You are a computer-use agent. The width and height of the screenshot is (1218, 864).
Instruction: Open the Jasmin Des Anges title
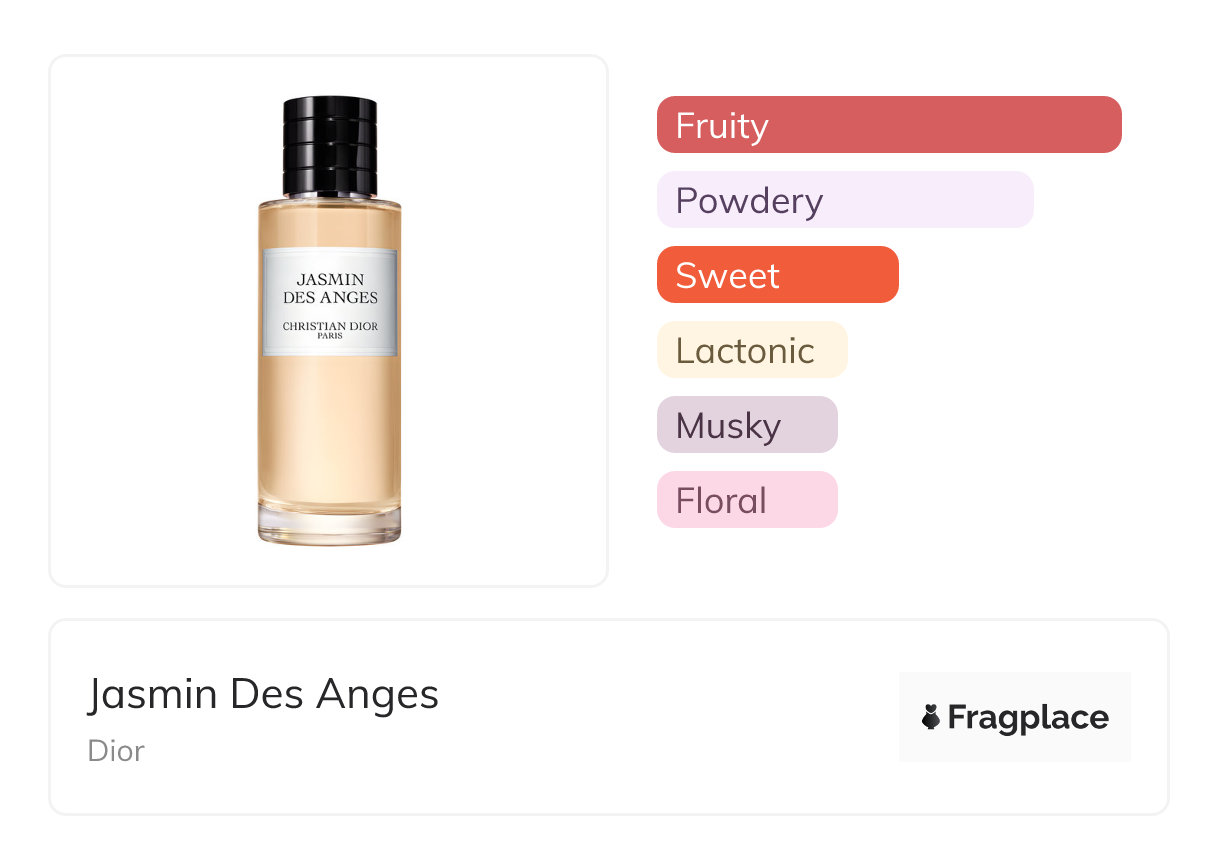click(x=263, y=694)
